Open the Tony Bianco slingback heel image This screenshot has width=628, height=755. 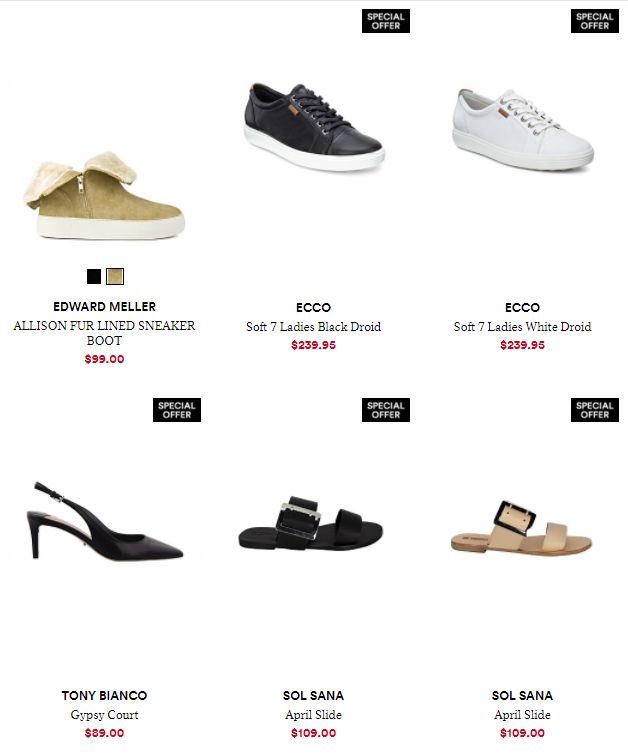click(105, 520)
